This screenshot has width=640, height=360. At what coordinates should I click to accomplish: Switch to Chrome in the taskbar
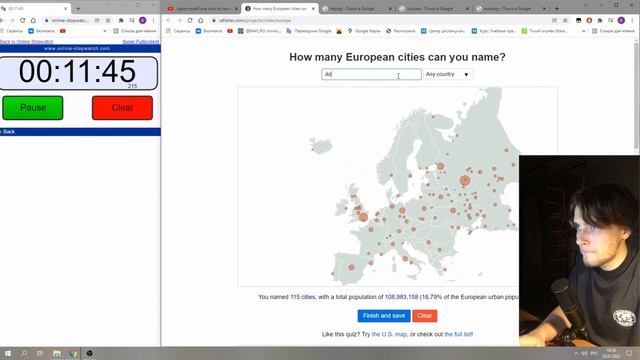(73, 353)
